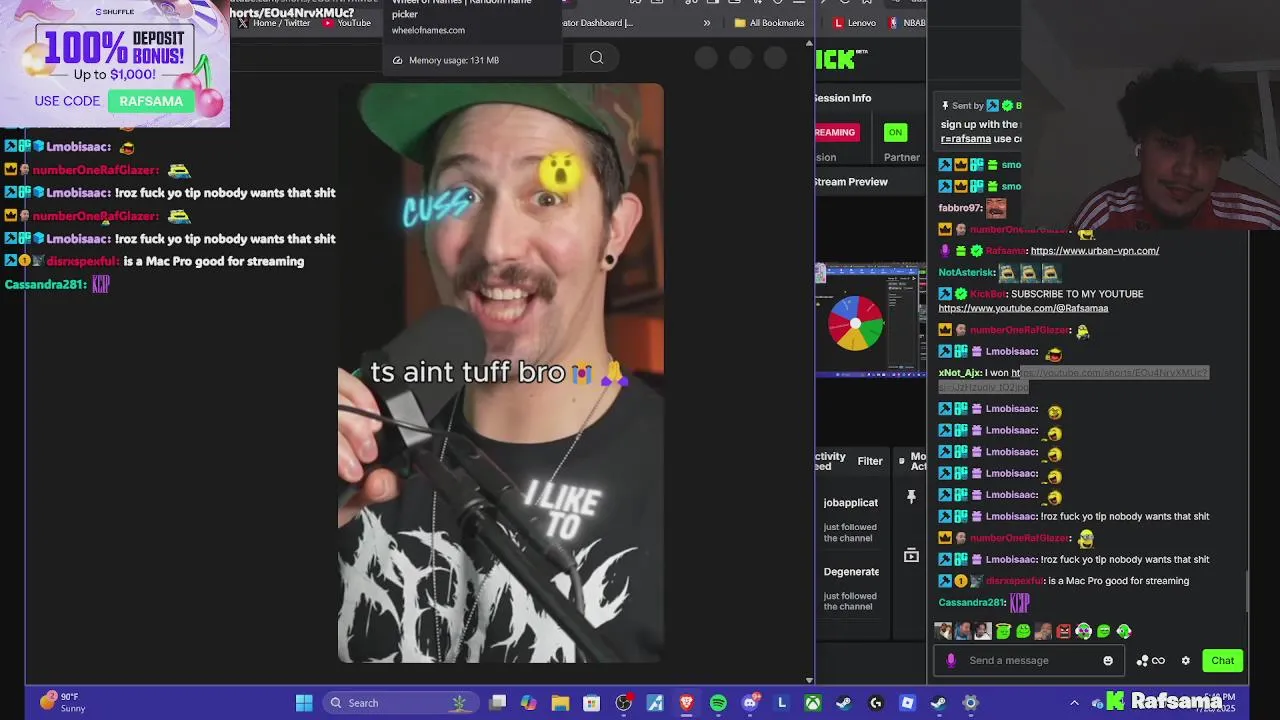Open Discord from the taskbar
The image size is (1280, 720).
(x=750, y=703)
